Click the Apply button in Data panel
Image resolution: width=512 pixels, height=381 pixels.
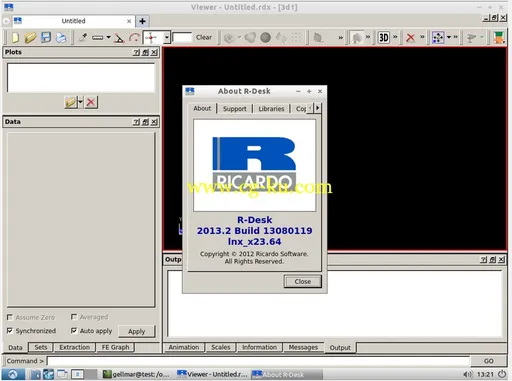pyautogui.click(x=137, y=331)
